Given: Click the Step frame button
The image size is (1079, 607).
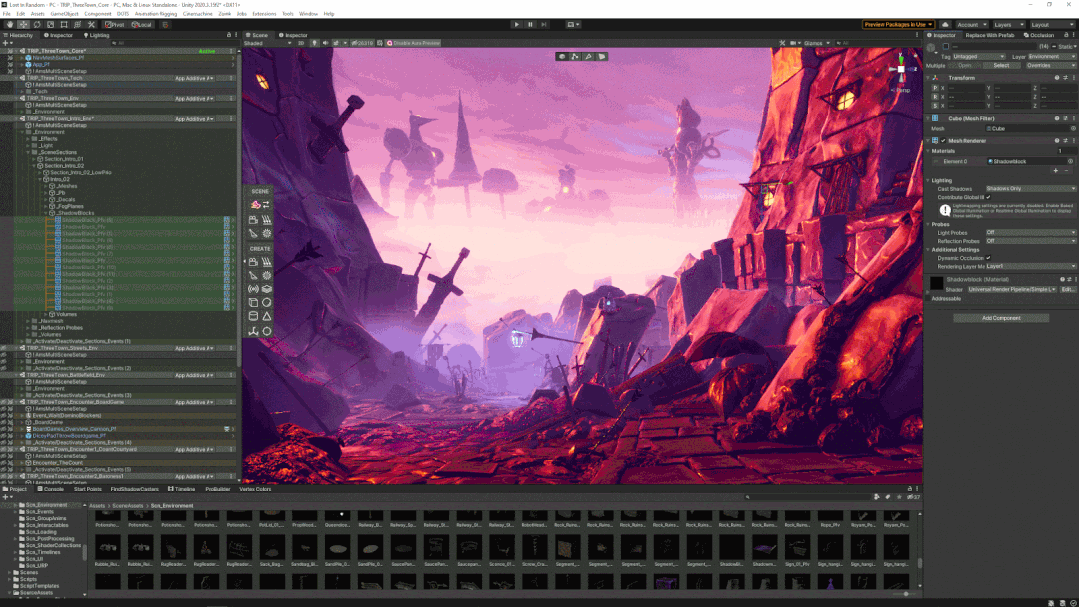Looking at the screenshot, I should tap(544, 25).
